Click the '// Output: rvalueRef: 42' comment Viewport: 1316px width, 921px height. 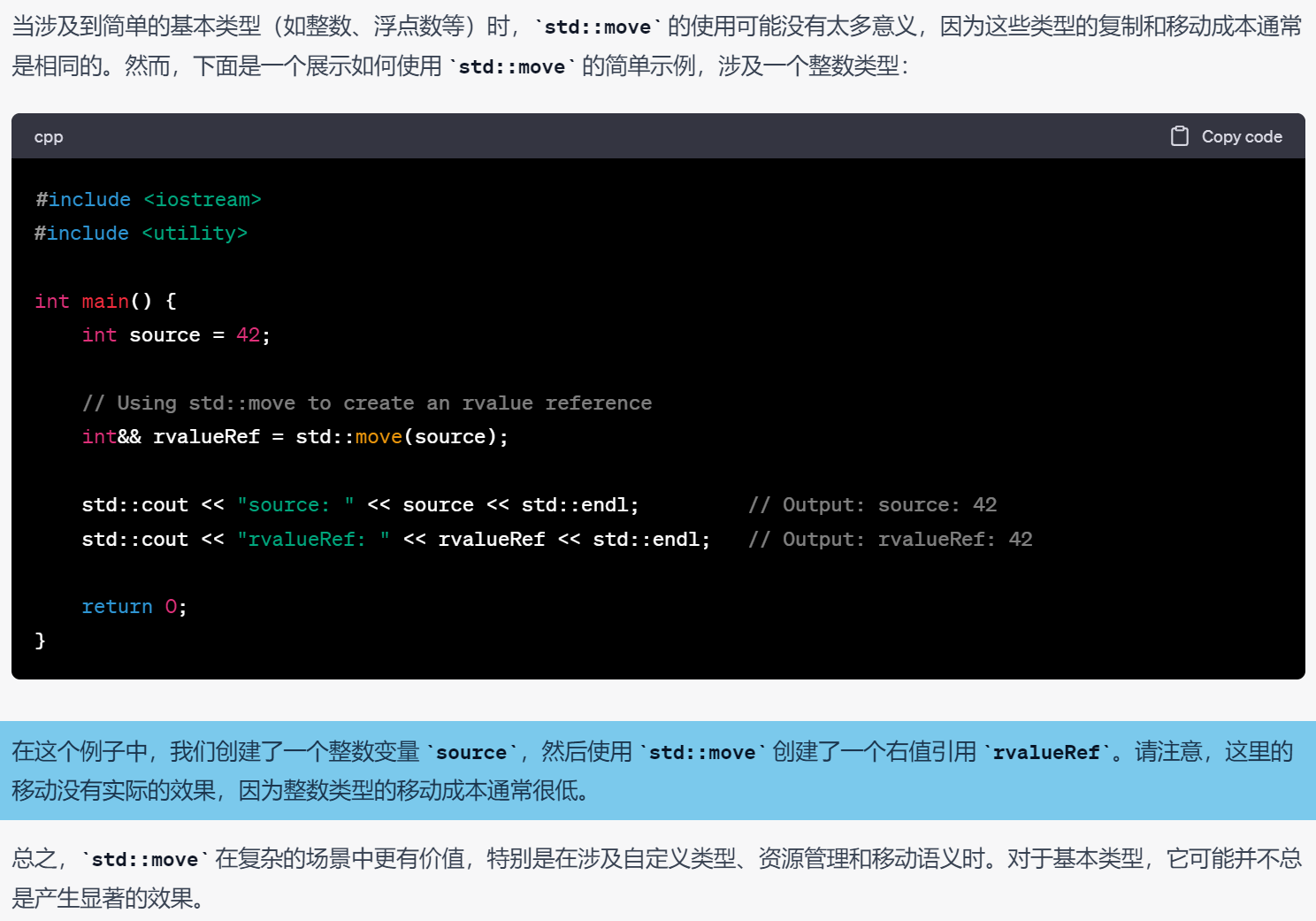891,540
